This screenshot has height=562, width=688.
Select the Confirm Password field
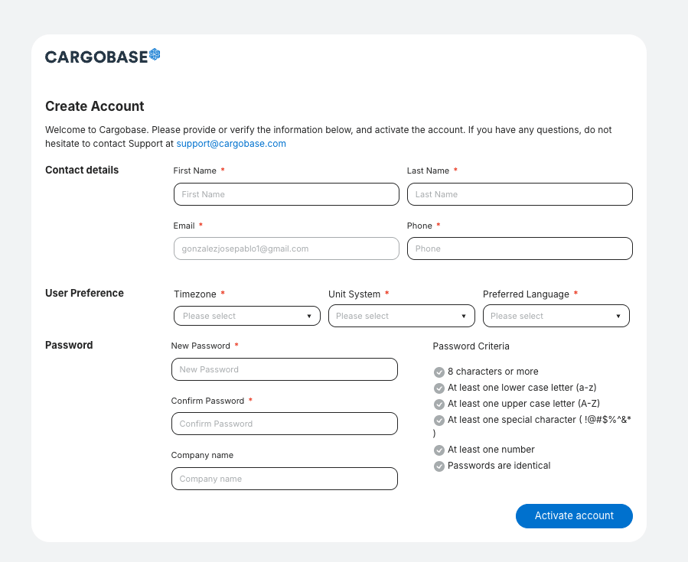284,424
